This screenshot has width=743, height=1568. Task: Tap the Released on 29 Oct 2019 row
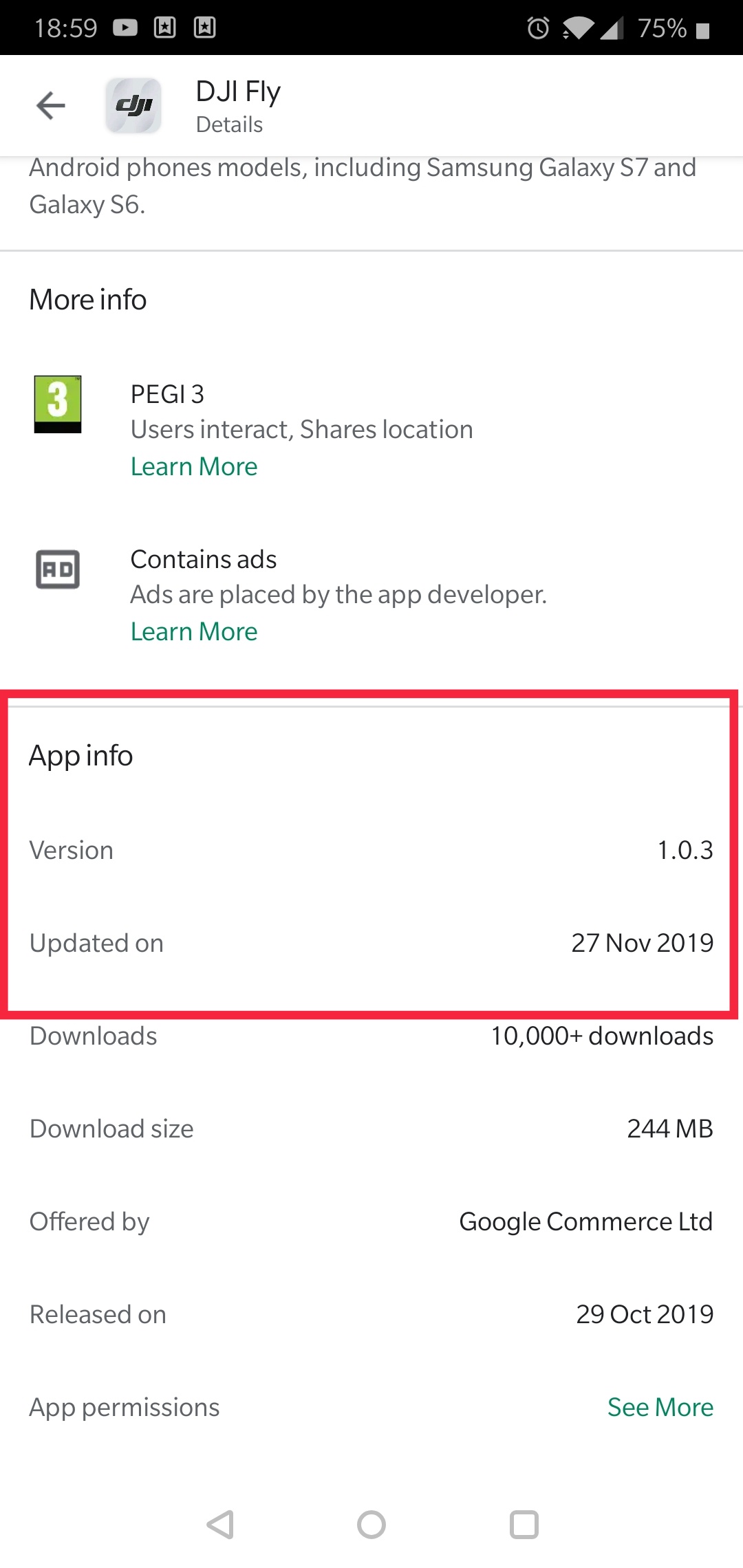371,1314
